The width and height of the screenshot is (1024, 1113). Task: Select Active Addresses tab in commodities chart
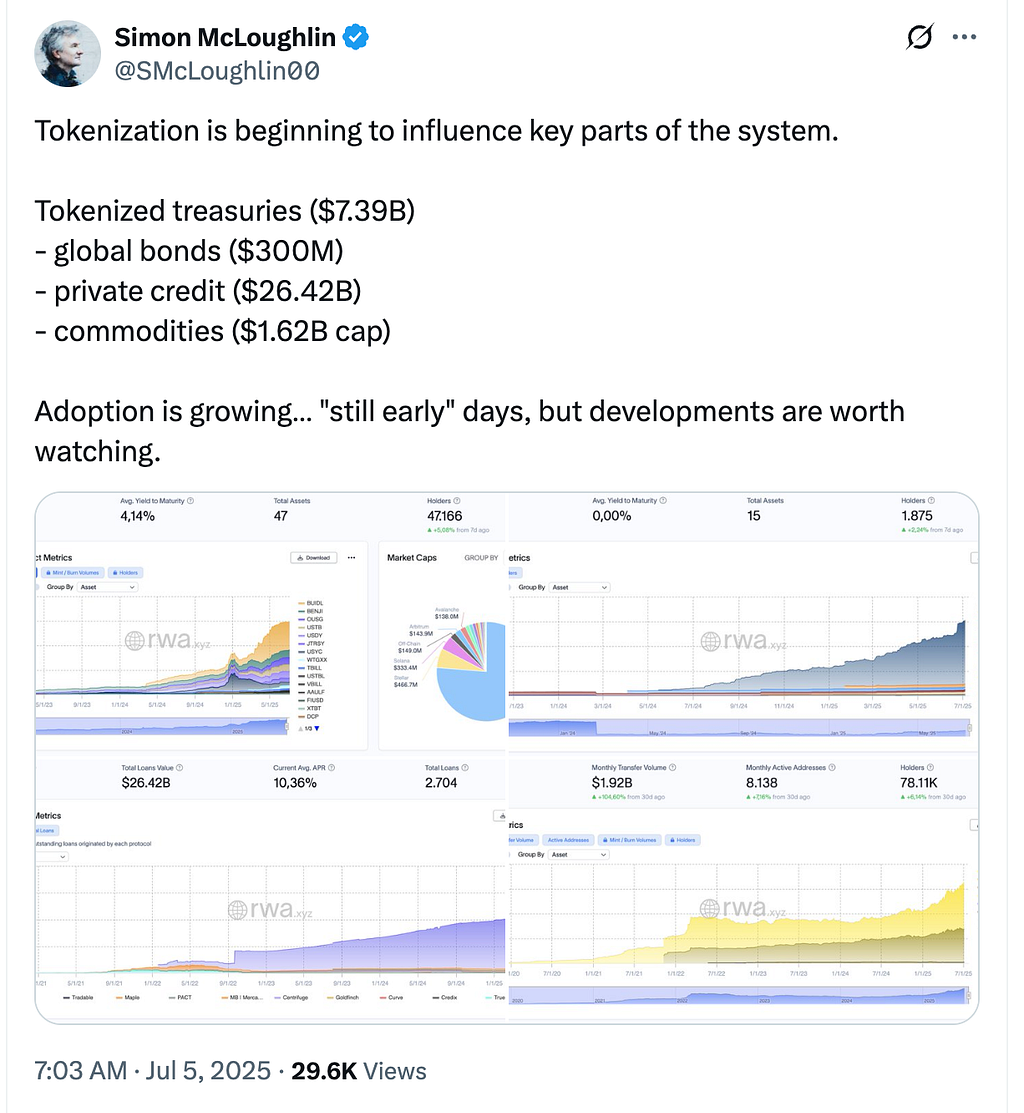click(568, 840)
